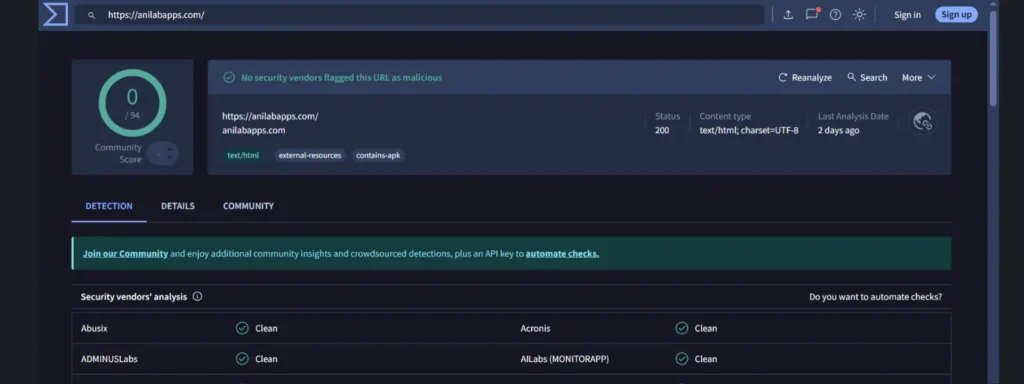Click Do you want to automate checks?
Screen dimensions: 1024x384
click(876, 296)
